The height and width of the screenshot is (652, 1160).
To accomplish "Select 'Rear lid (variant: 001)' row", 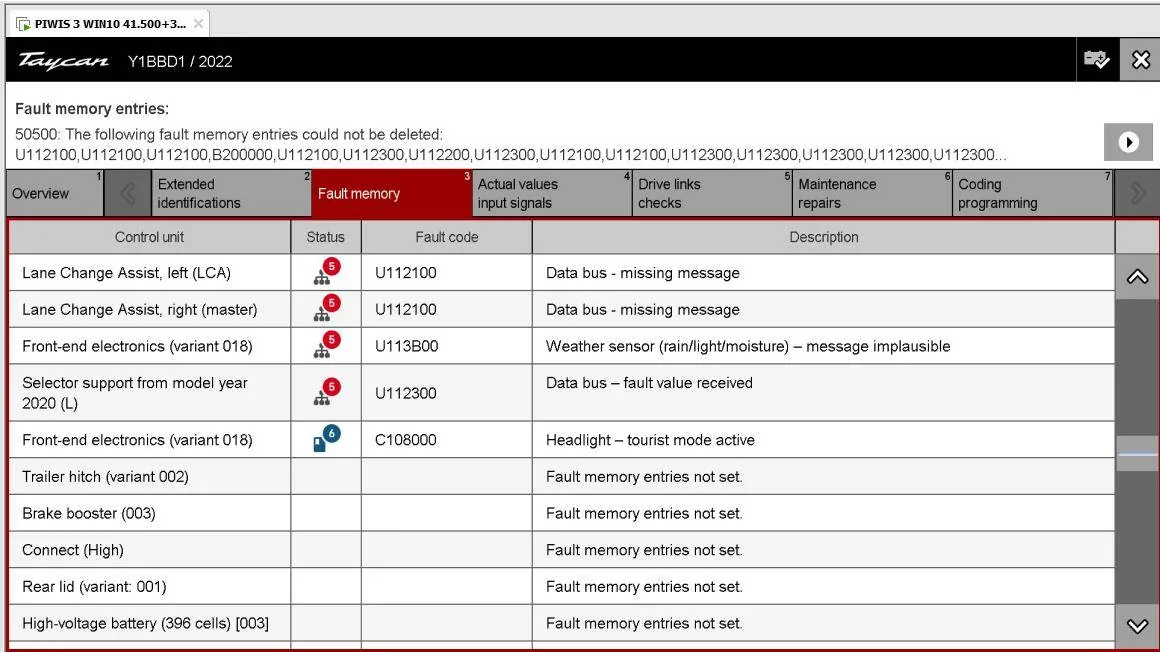I will click(x=562, y=586).
